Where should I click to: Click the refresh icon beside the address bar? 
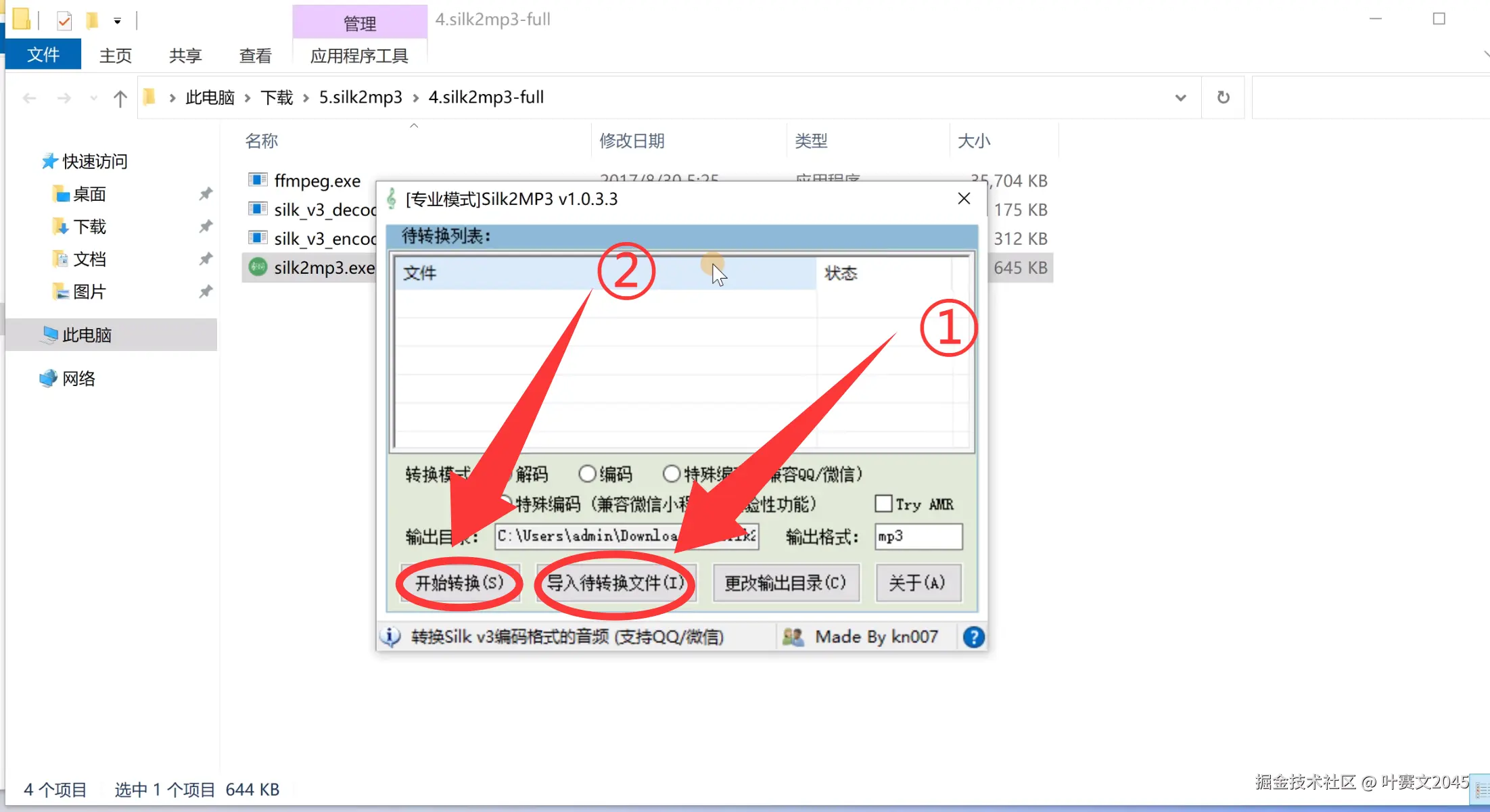[1223, 97]
